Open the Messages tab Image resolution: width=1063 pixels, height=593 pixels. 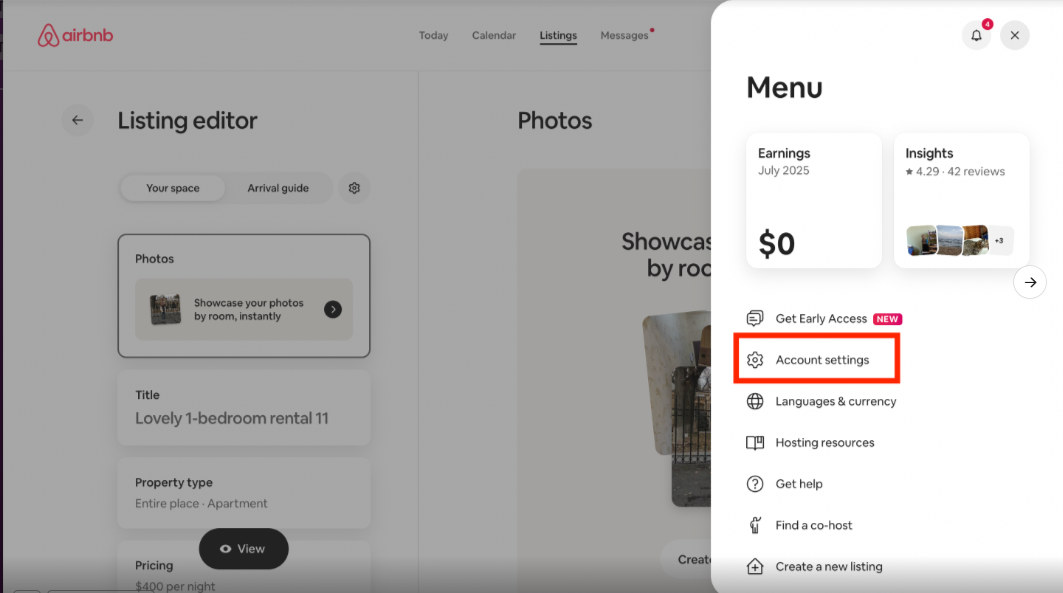[x=624, y=35]
